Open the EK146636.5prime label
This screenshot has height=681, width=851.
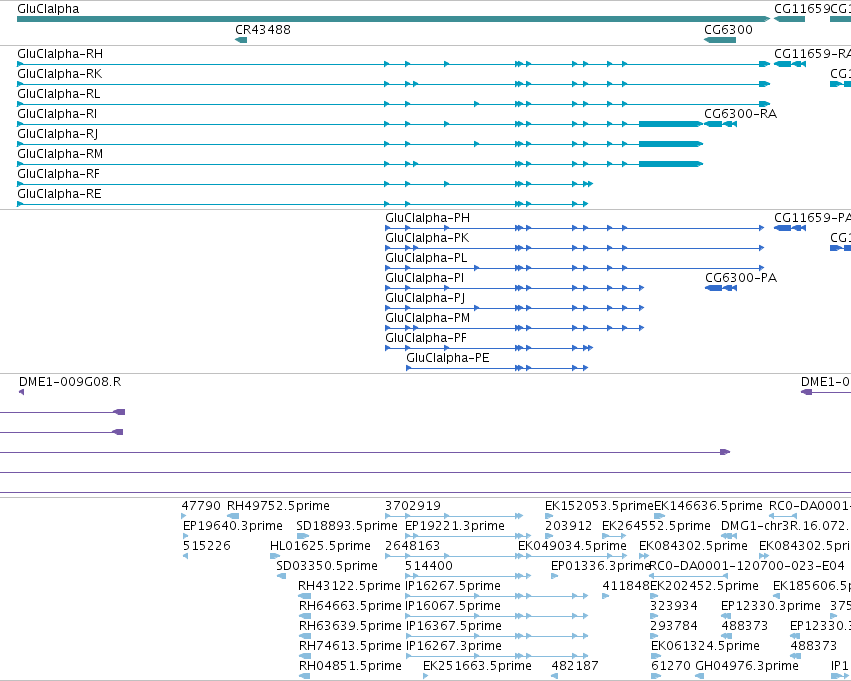(x=708, y=506)
